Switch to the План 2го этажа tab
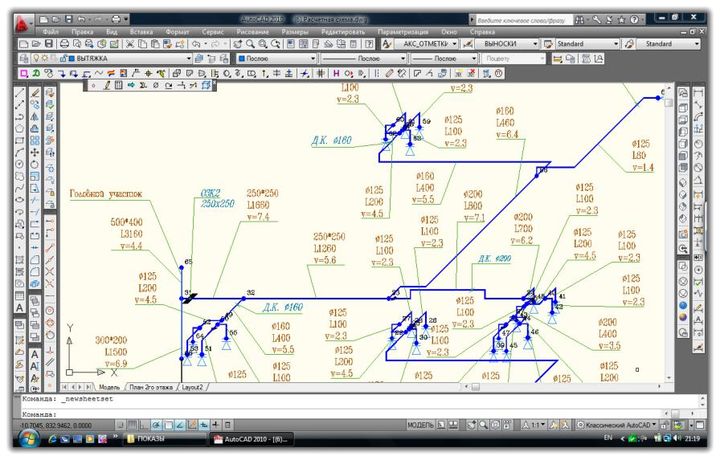 pos(151,387)
